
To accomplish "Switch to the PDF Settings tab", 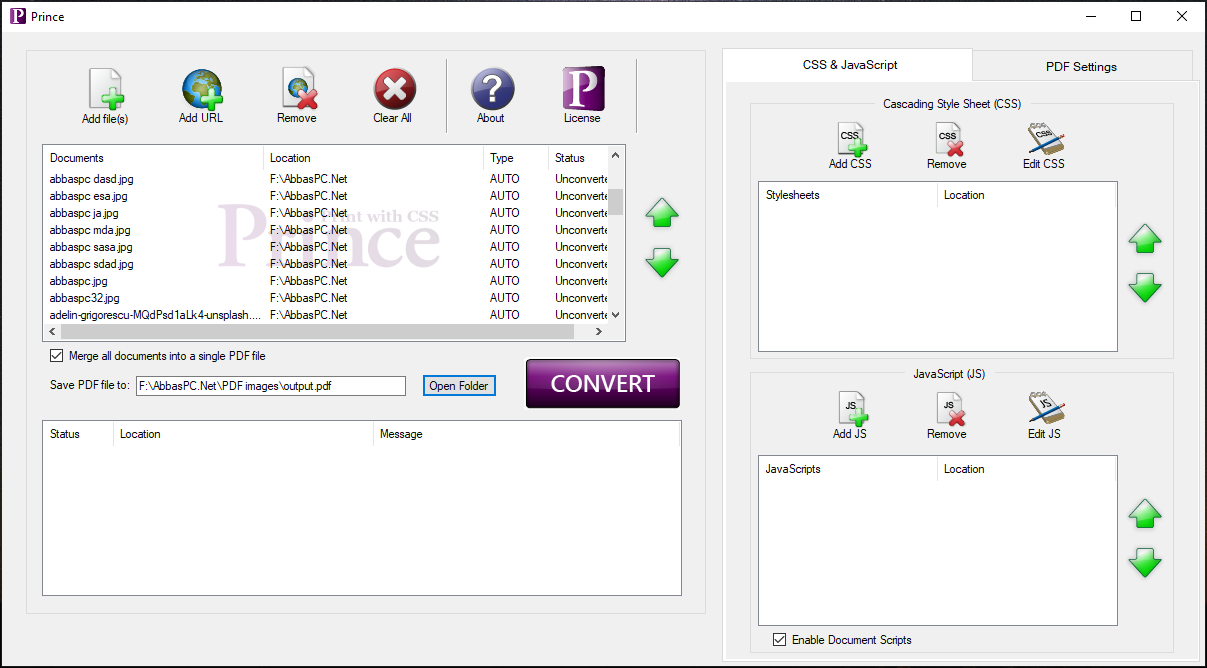I will [x=1082, y=66].
